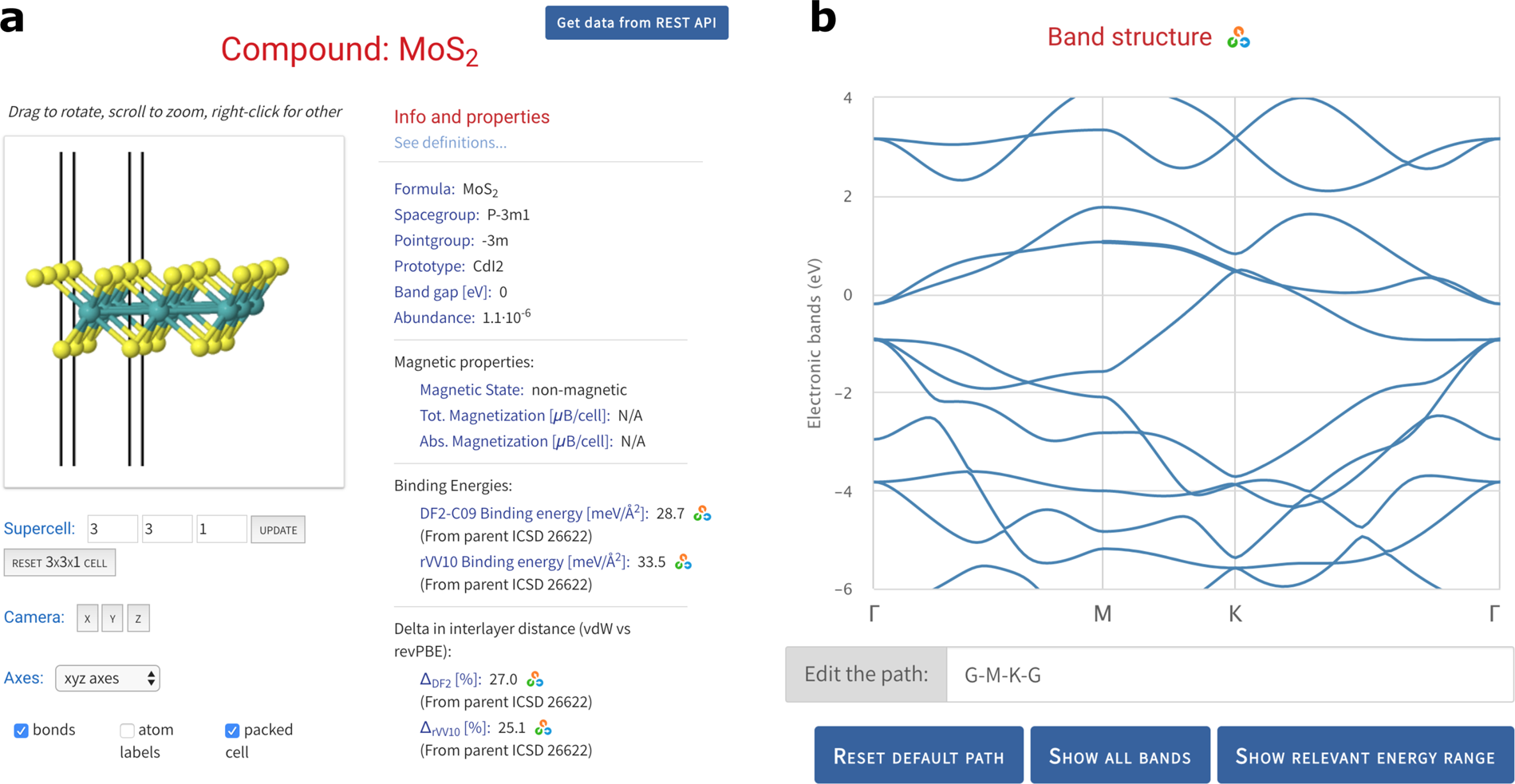Disable the bonds checkbox

tap(22, 731)
